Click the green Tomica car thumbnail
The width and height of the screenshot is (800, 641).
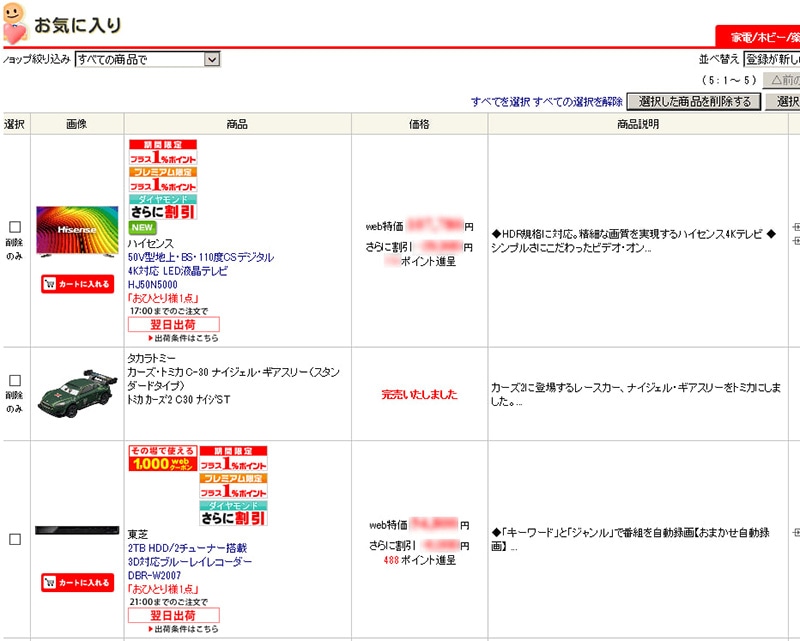pos(78,394)
